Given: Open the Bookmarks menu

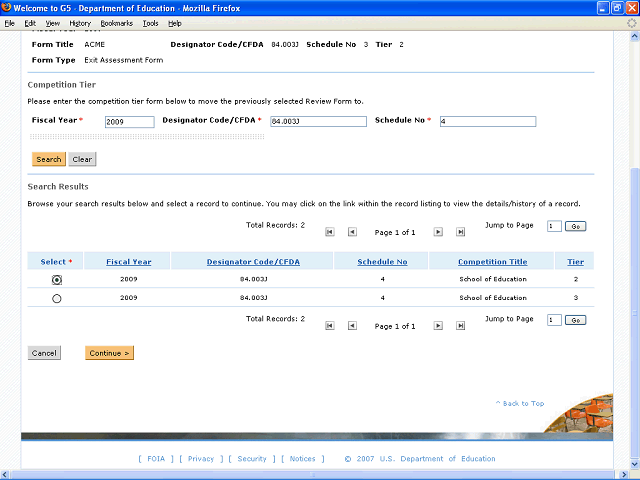Looking at the screenshot, I should 117,23.
